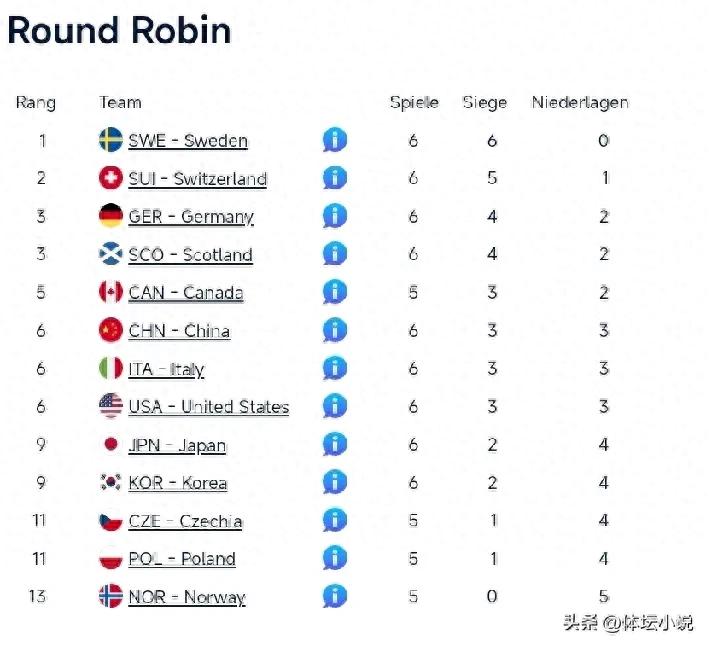Click the info icon for Italy

(335, 368)
